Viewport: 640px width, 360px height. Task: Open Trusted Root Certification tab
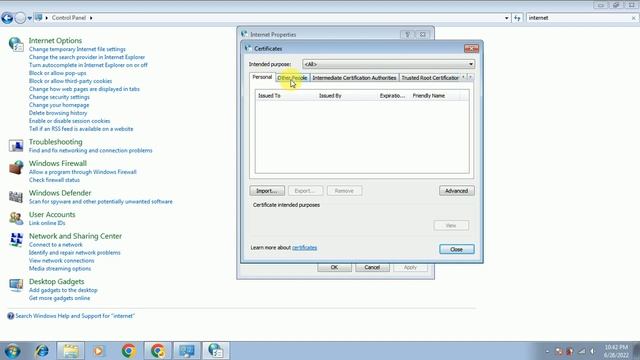click(429, 78)
